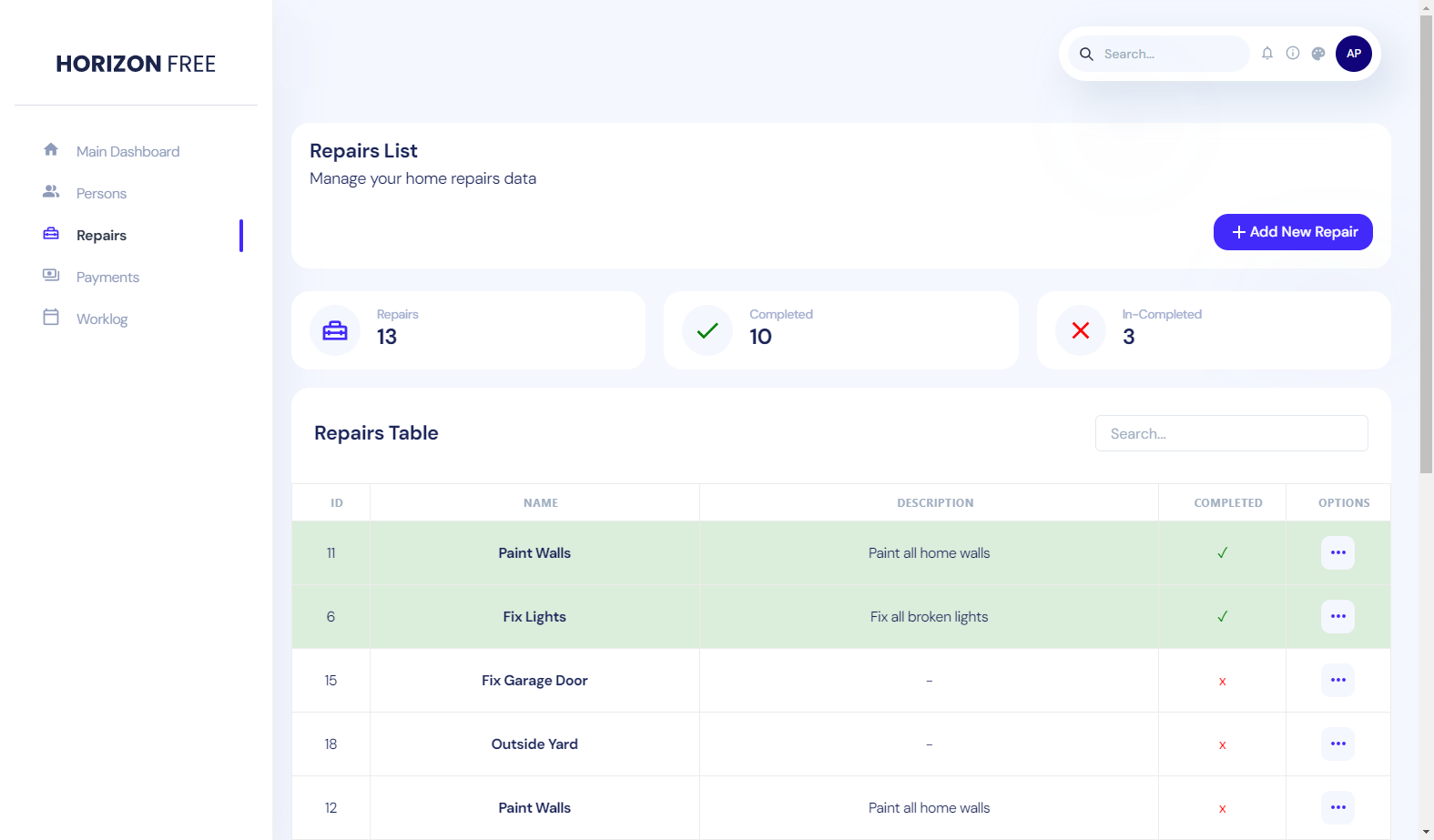Click the home icon beside Main Dashboard
Viewport: 1434px width, 840px height.
(x=51, y=149)
